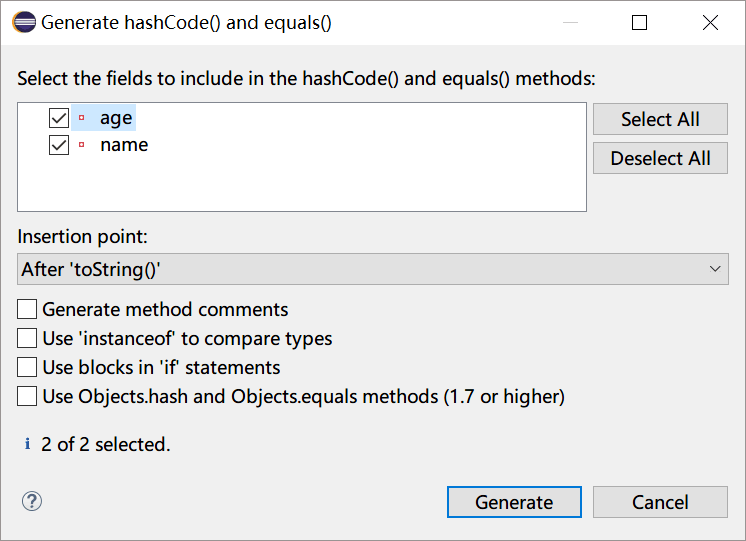This screenshot has width=746, height=541.
Task: Enable Generate method comments
Action: 27,309
